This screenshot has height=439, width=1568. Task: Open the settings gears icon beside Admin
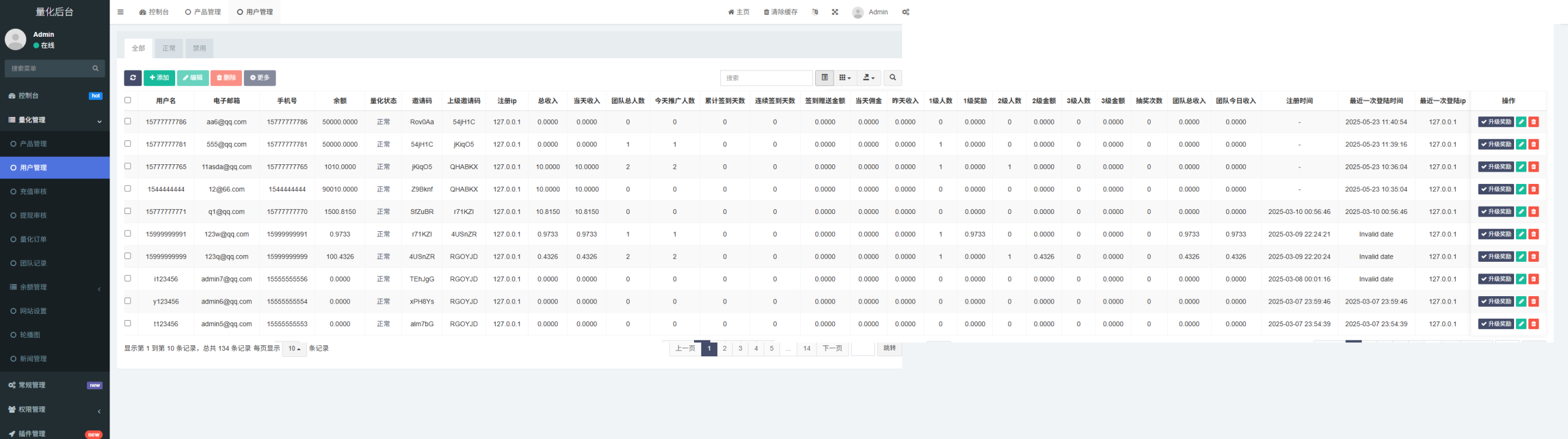(x=906, y=12)
